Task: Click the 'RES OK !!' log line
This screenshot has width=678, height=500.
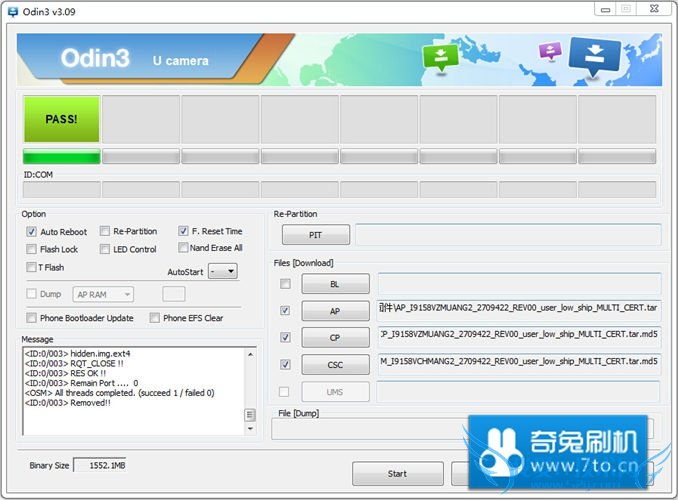Action: click(x=65, y=373)
